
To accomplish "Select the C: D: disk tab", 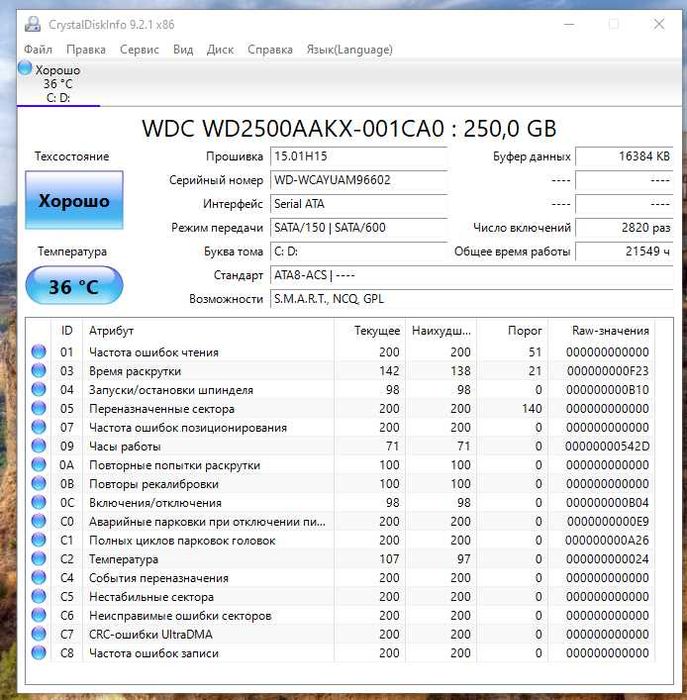I will (x=58, y=83).
